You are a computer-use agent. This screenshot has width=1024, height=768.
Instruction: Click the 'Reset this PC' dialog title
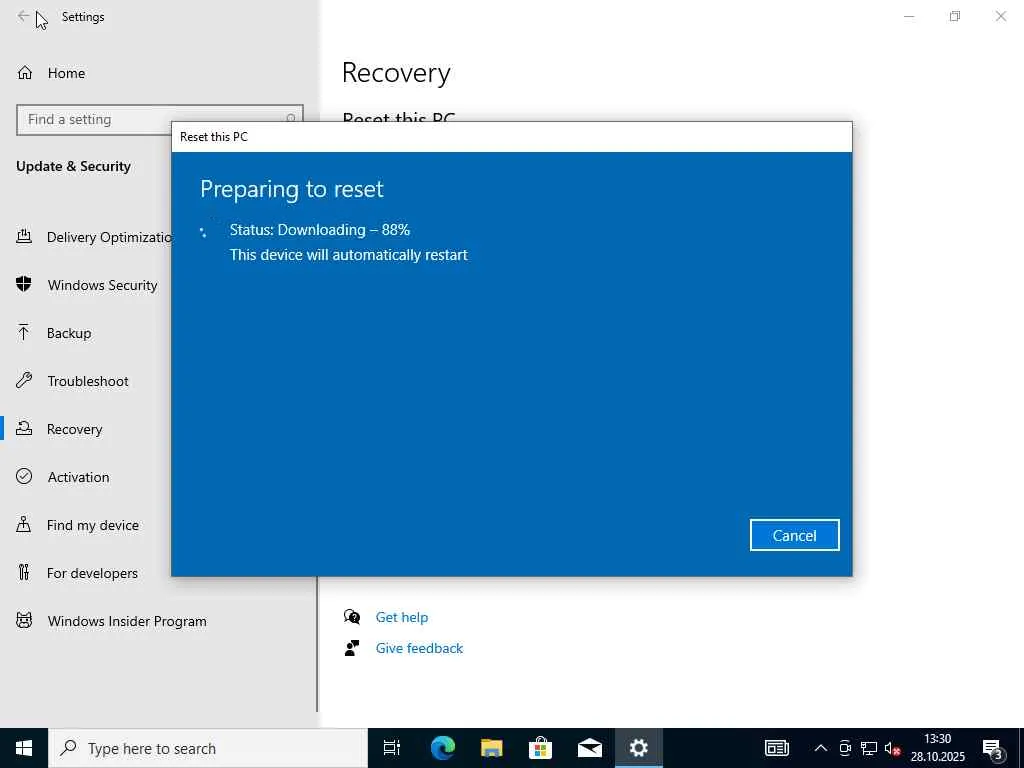[214, 136]
